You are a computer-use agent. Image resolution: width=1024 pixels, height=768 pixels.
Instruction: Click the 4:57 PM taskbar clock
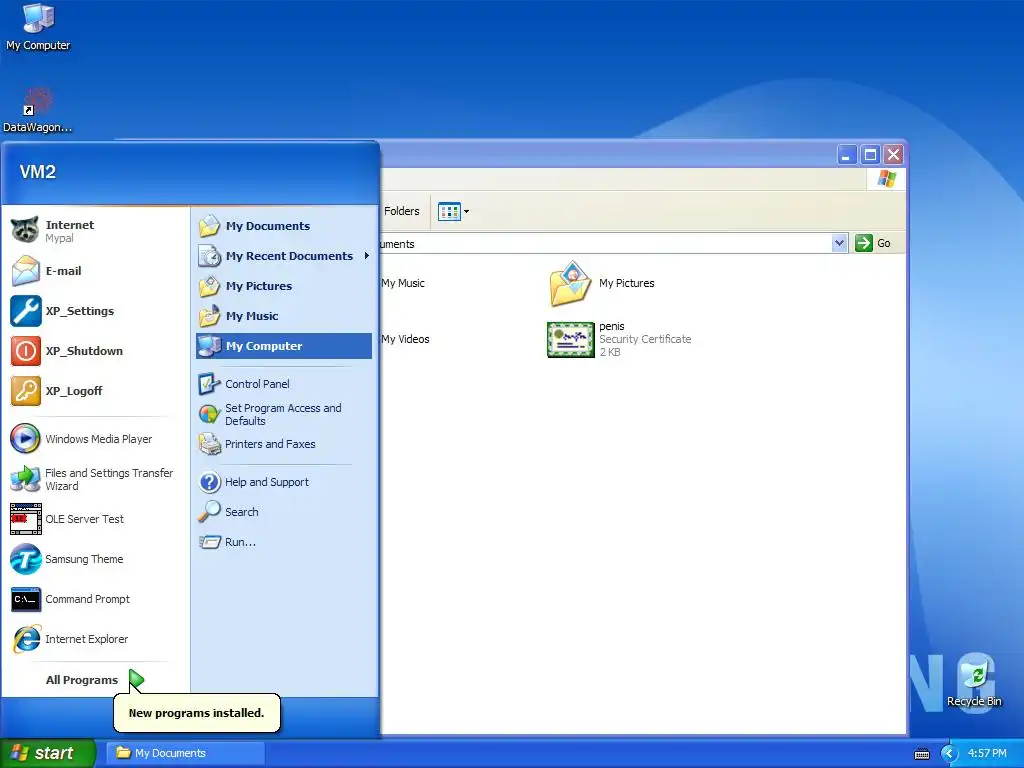[987, 753]
